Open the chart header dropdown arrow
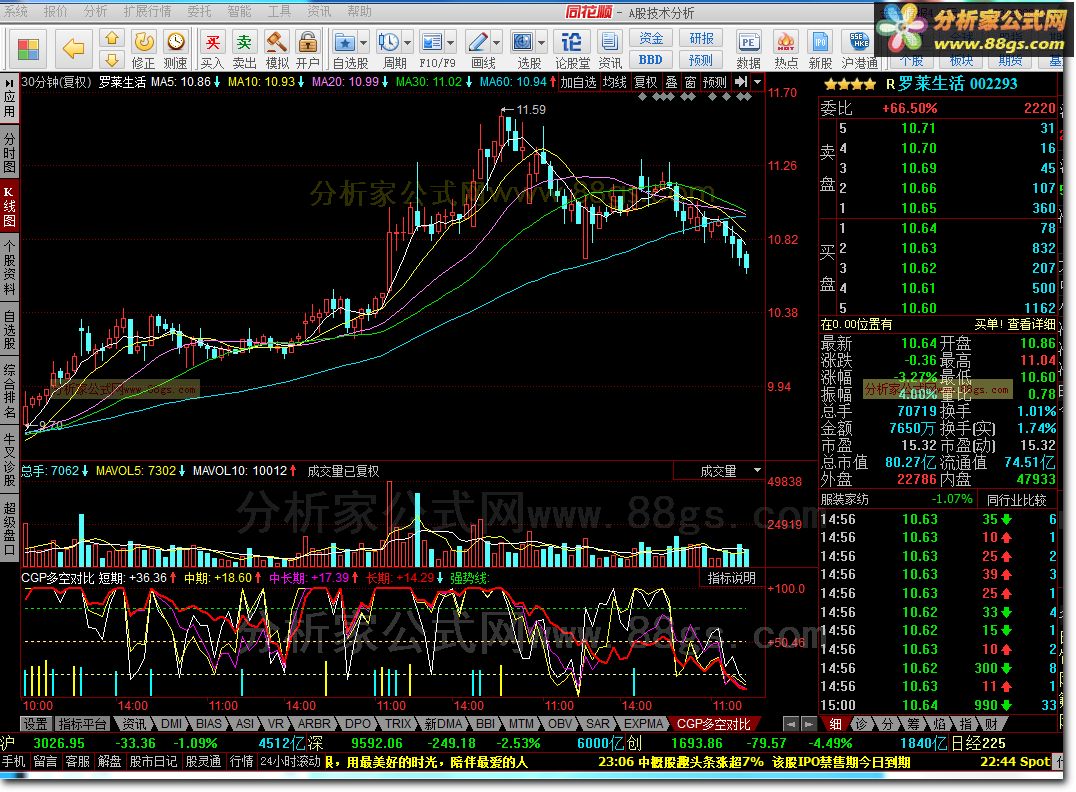 [x=758, y=82]
